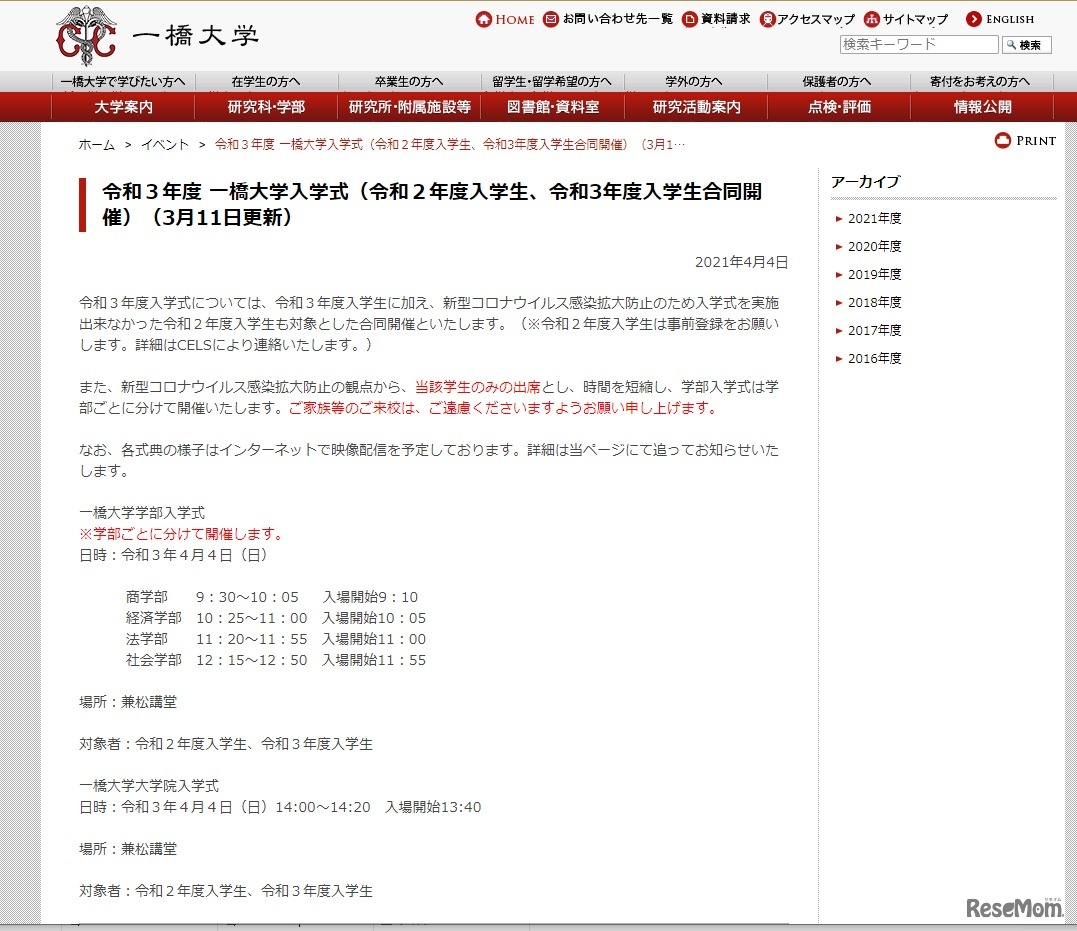Open 在学生の方へ tab

tap(266, 82)
